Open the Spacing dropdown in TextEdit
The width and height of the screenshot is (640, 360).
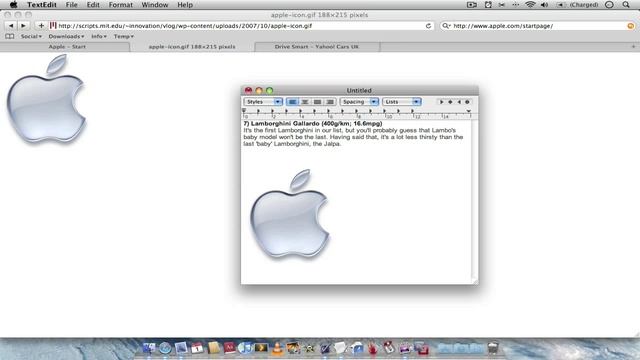click(x=359, y=102)
